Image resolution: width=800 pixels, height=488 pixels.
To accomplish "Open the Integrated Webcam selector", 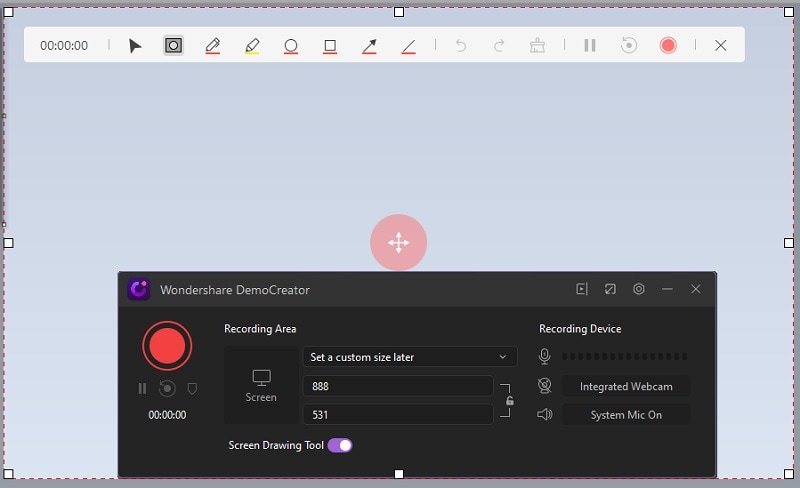I will click(x=626, y=386).
